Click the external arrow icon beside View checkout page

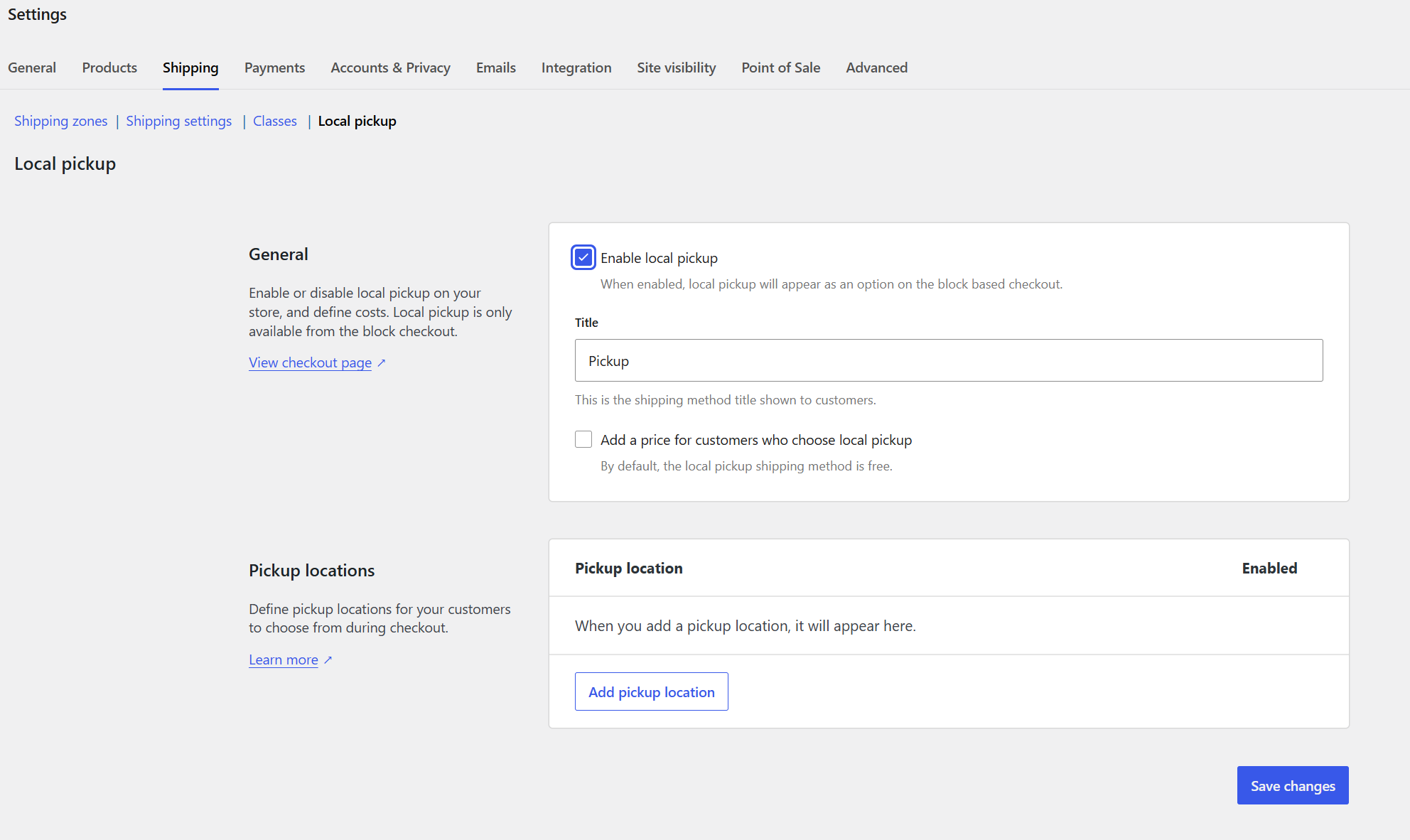pos(382,362)
